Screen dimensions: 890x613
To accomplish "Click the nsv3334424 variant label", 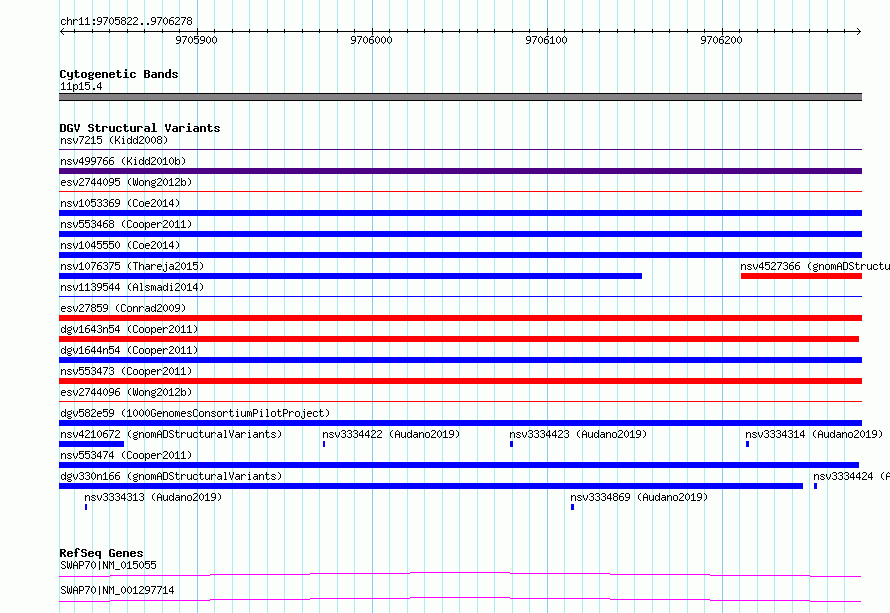I will point(851,476).
